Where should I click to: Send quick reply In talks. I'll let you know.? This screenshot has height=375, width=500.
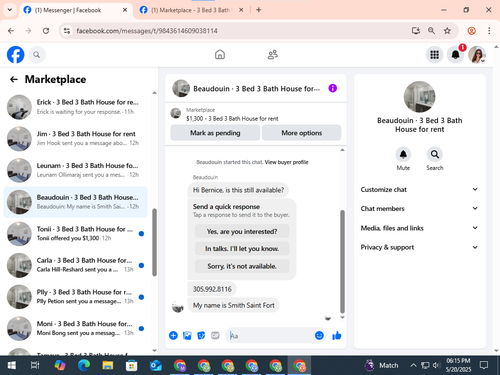tap(242, 249)
